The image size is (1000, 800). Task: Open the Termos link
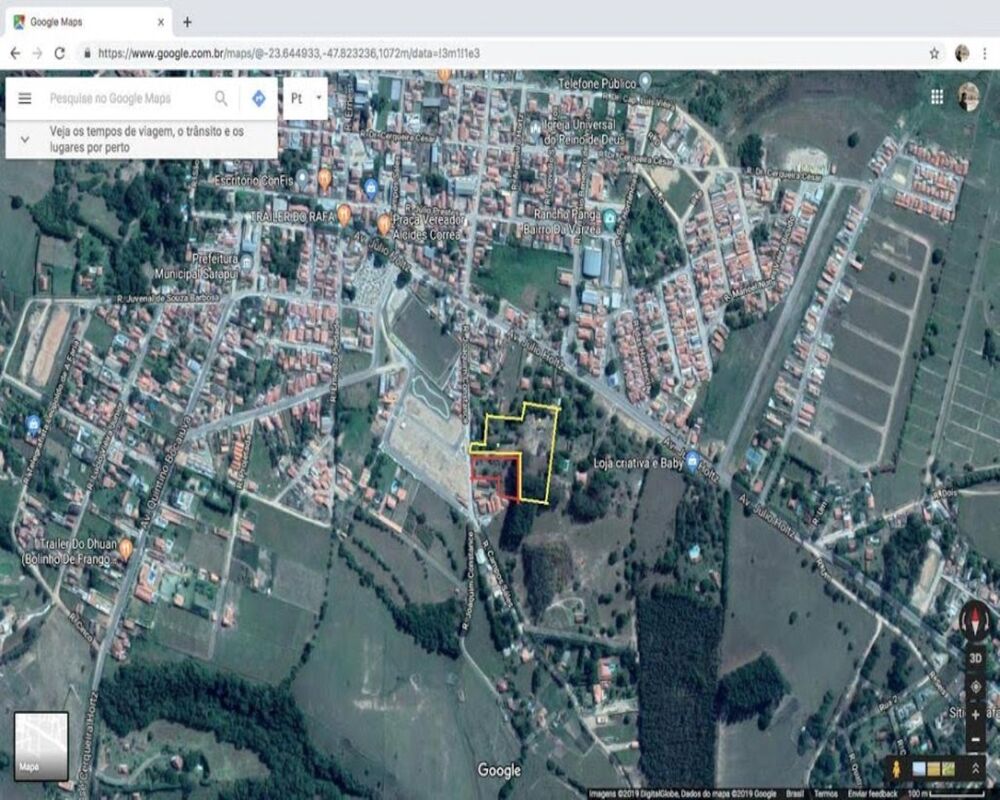tap(825, 792)
